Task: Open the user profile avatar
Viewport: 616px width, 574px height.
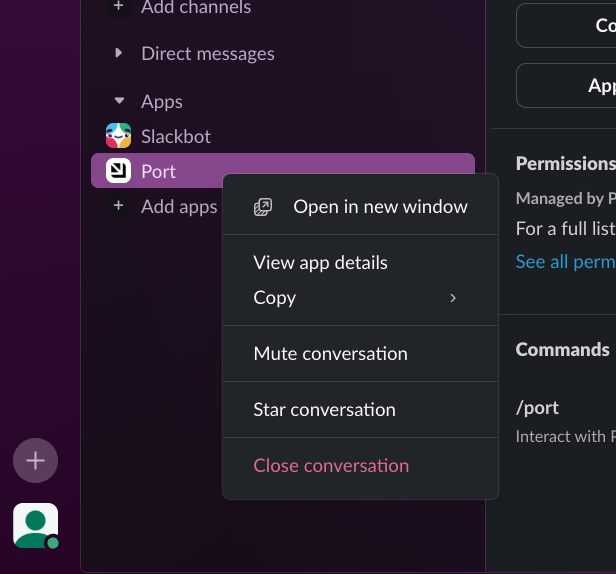Action: click(x=35, y=524)
